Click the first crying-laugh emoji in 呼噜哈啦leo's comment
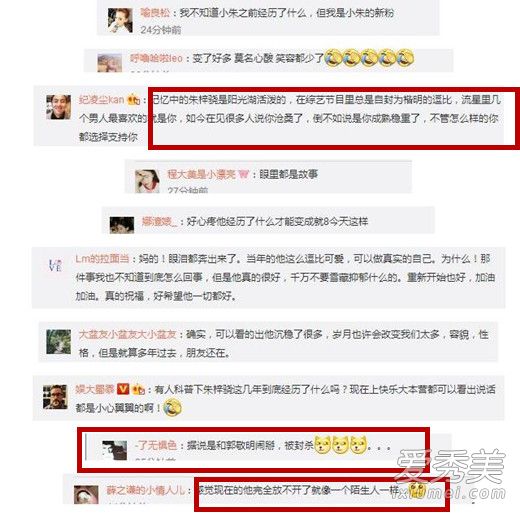Image resolution: width=520 pixels, height=513 pixels. point(332,58)
